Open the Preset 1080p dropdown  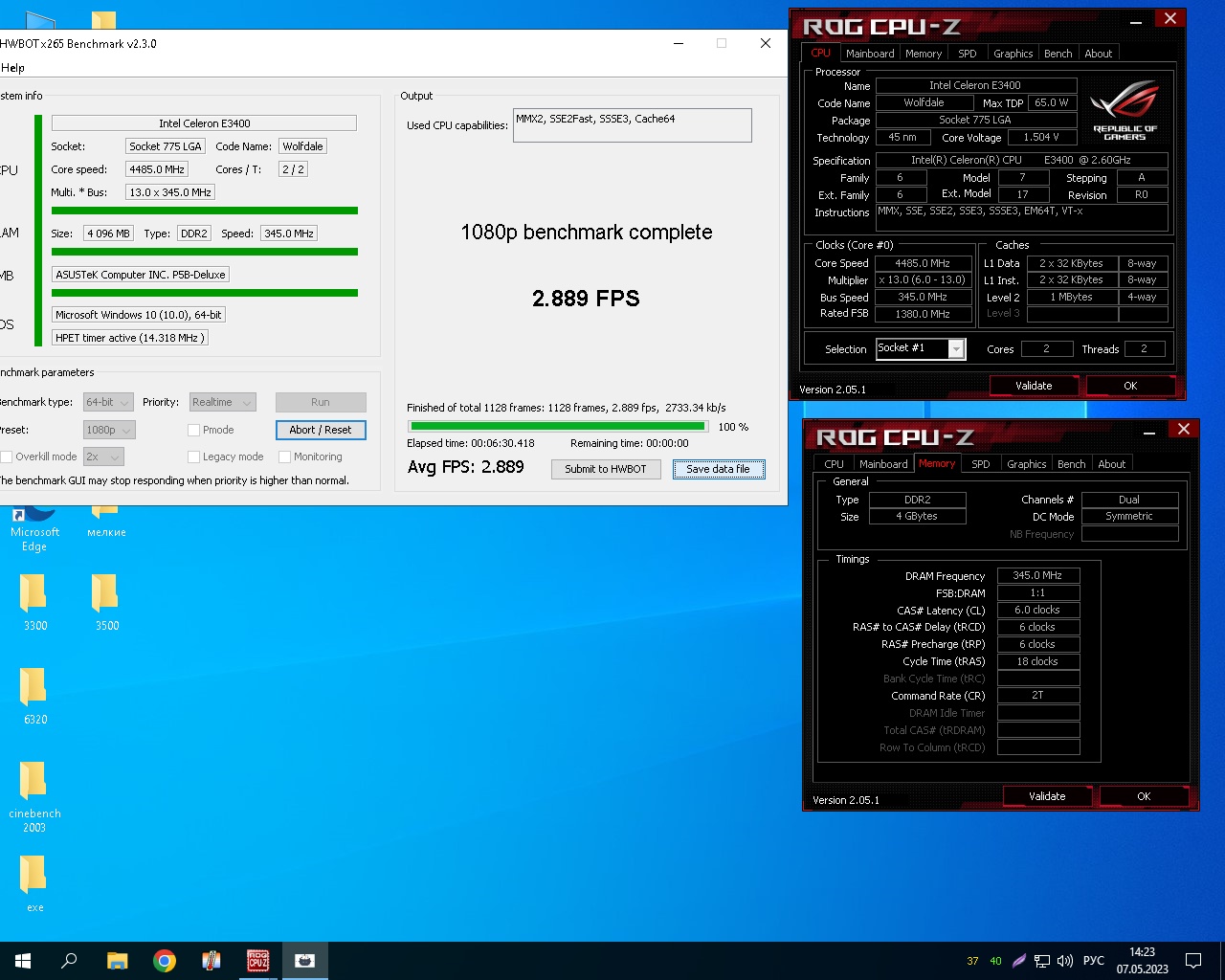point(108,431)
